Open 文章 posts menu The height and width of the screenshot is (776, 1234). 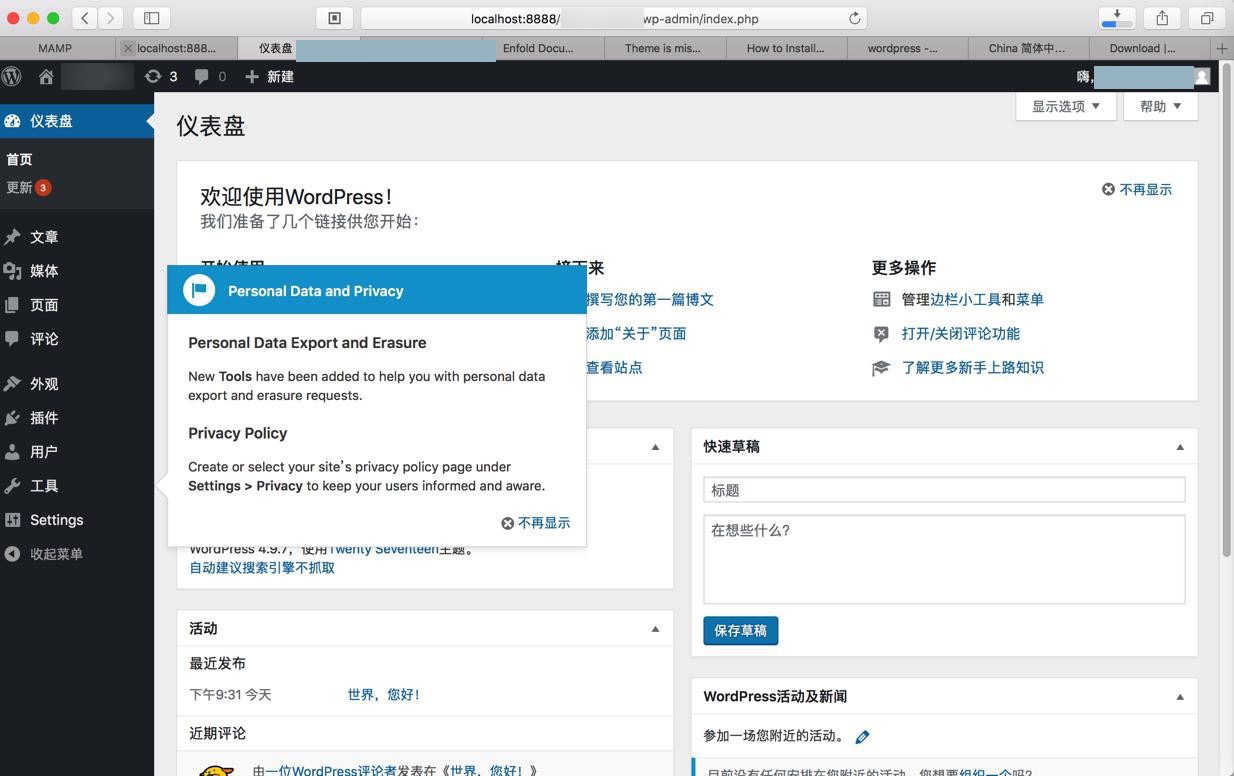tap(77, 237)
